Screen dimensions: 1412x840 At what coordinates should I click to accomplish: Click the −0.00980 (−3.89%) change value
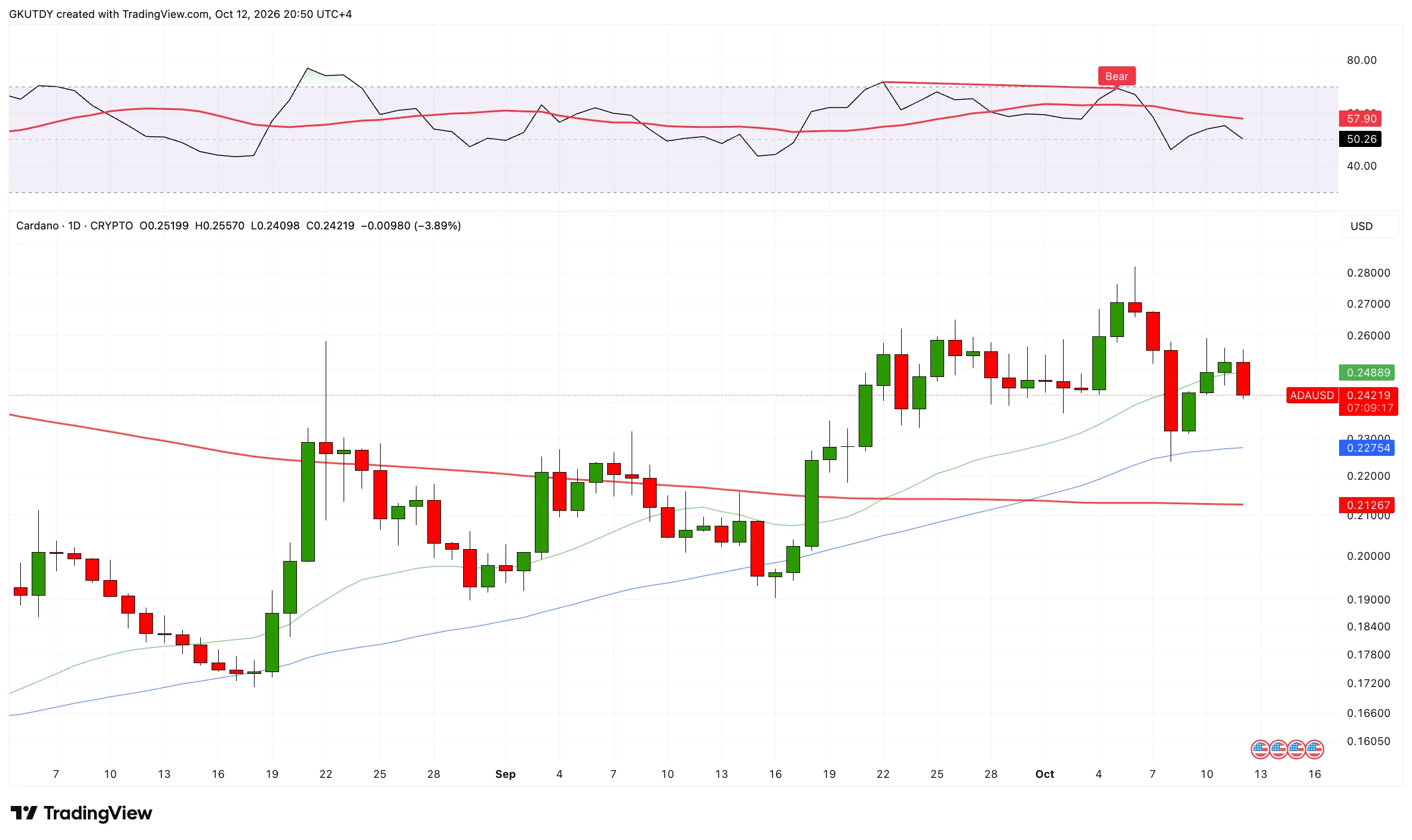point(411,226)
